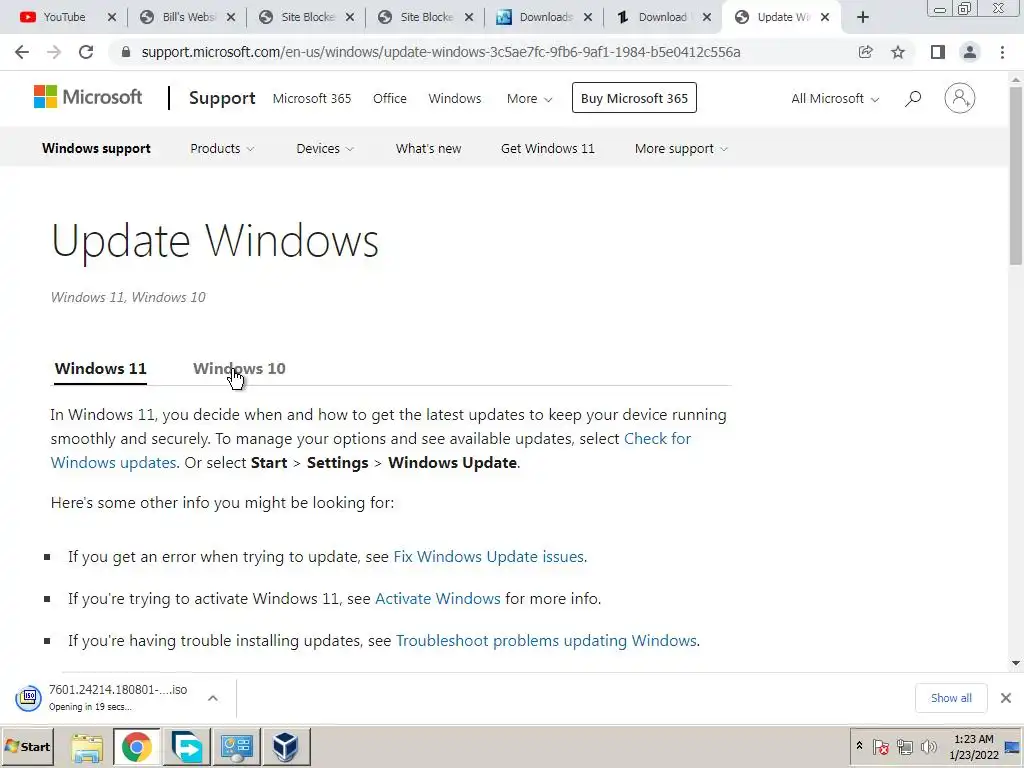Open Microsoft 365 in the header nav
The image size is (1024, 768).
(312, 99)
